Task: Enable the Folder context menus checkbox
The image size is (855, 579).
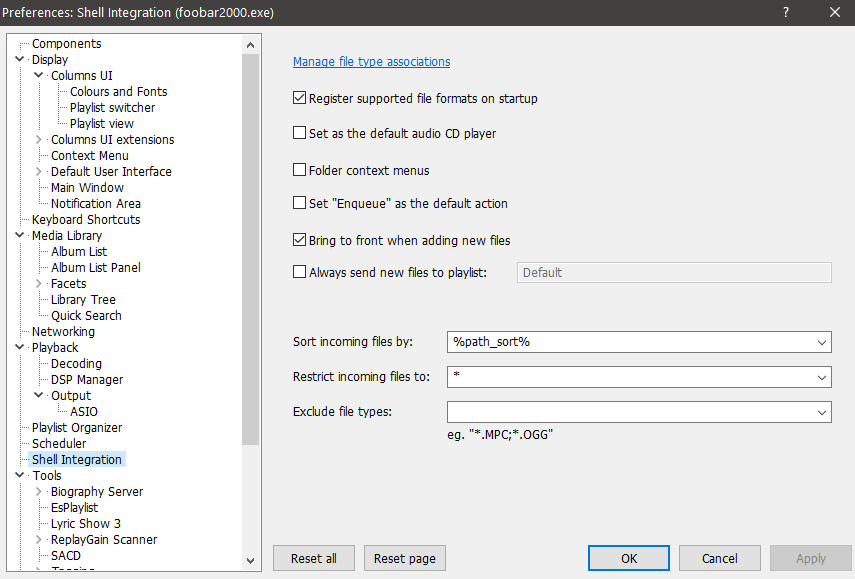Action: click(x=299, y=171)
